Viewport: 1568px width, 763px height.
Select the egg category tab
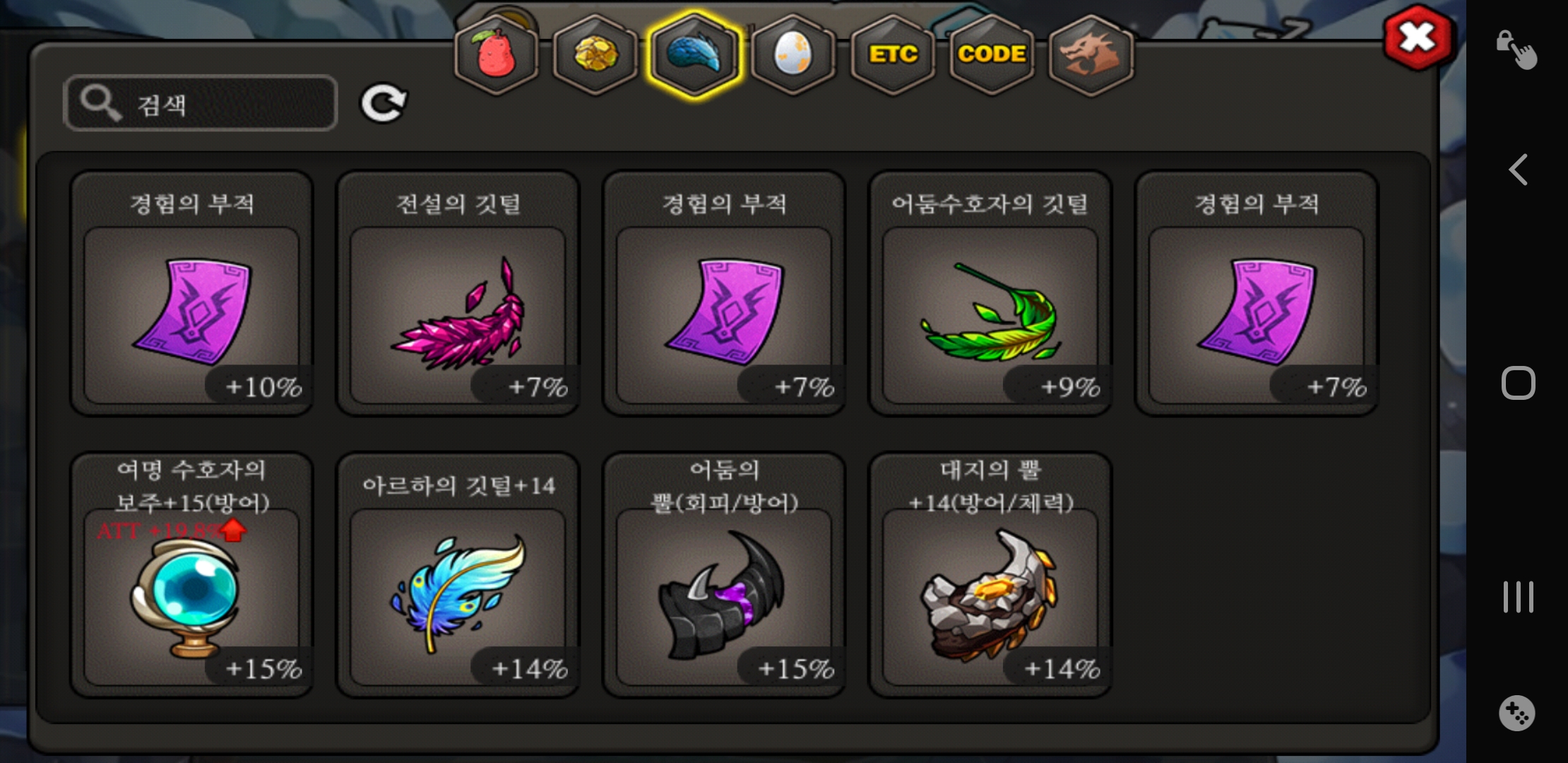coord(794,55)
